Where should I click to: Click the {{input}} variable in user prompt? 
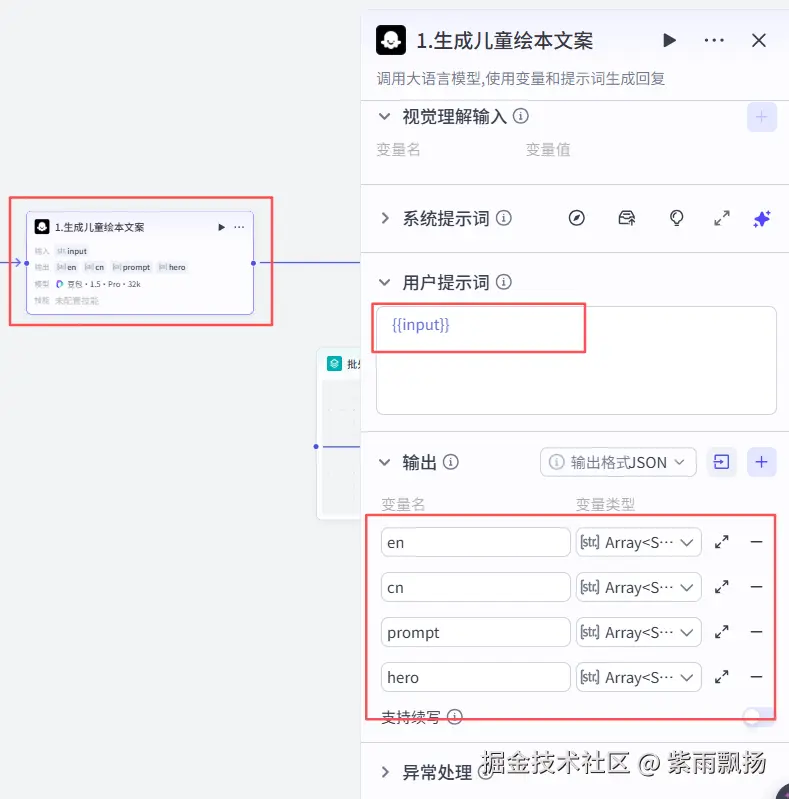[420, 325]
